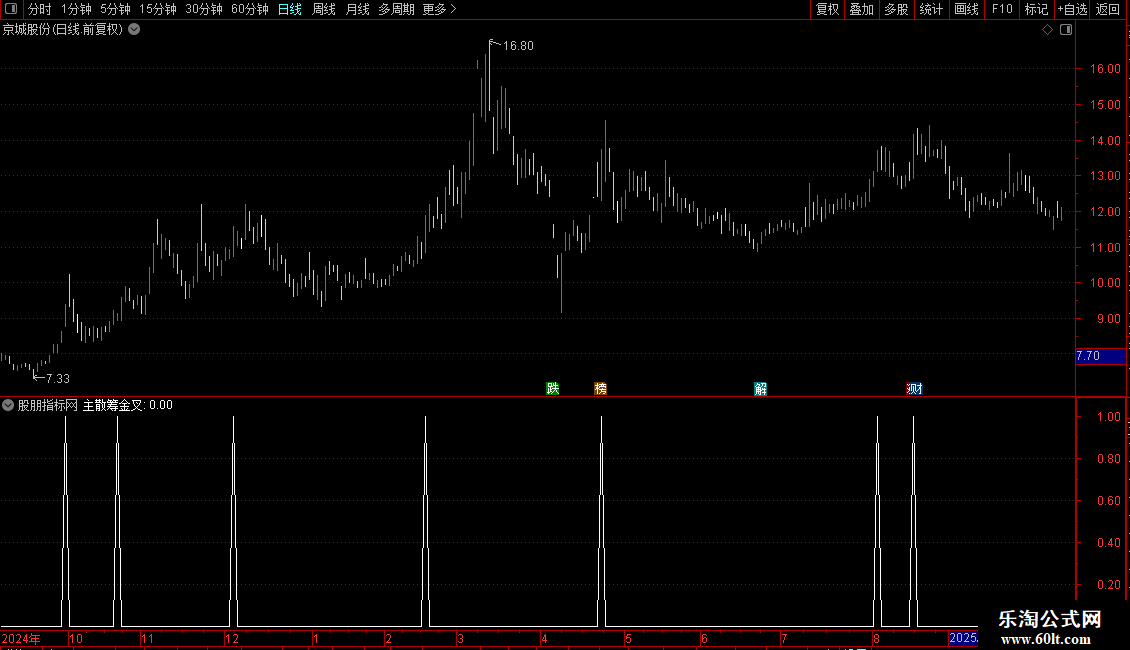Click the 京城股份(日线.前复权) chart title
Screen dimensions: 1130x650
click(x=63, y=30)
